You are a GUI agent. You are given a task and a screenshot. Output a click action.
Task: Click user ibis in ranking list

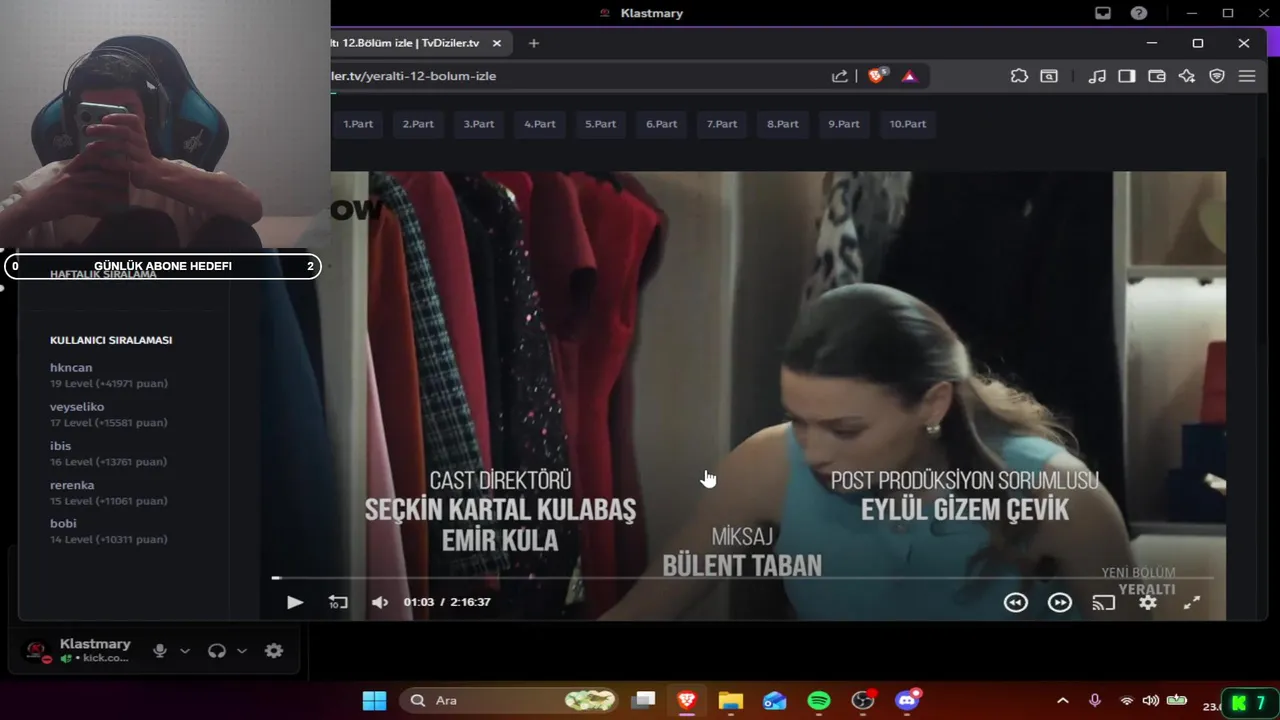point(61,446)
